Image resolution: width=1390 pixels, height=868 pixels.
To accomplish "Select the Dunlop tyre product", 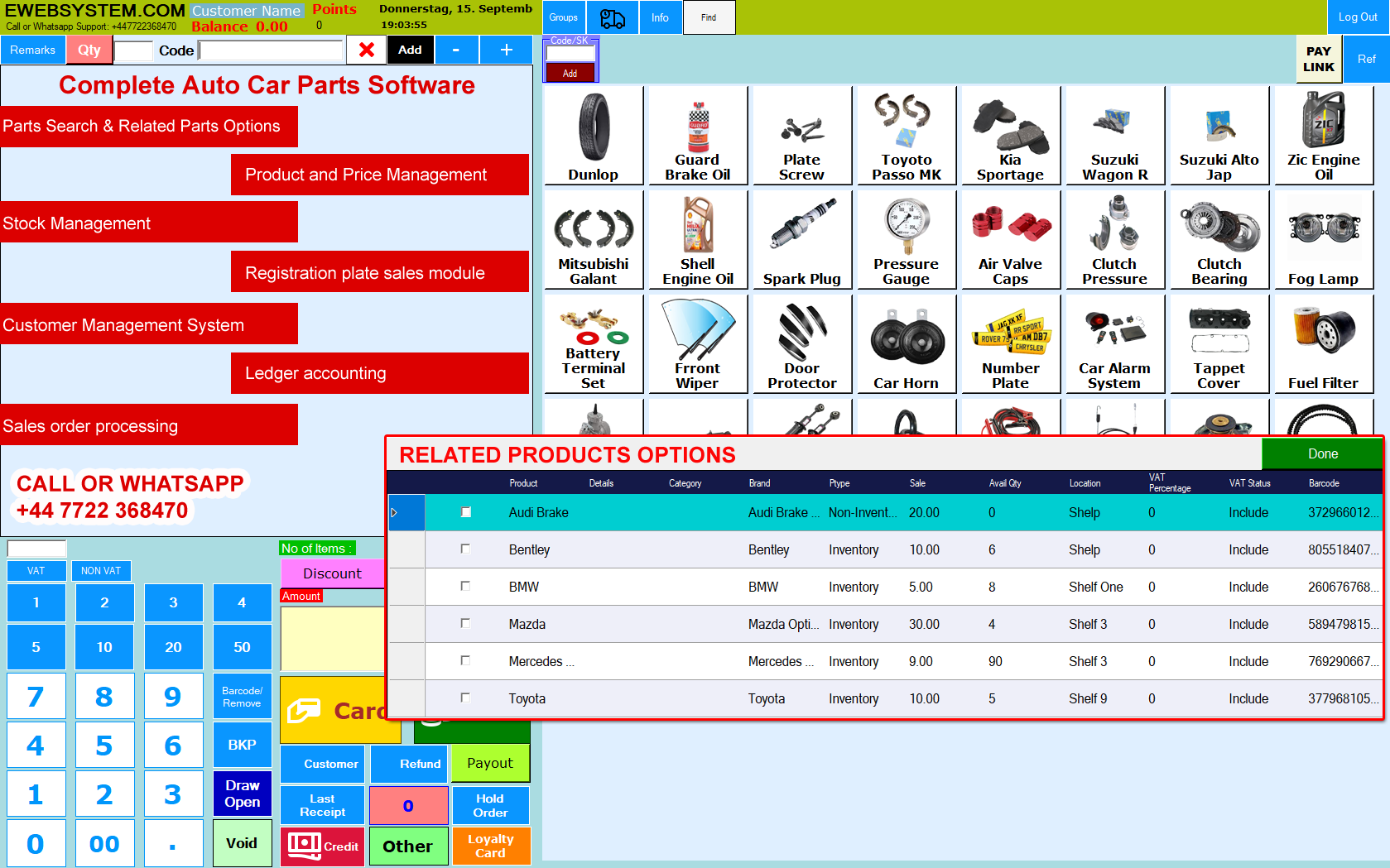I will coord(594,135).
